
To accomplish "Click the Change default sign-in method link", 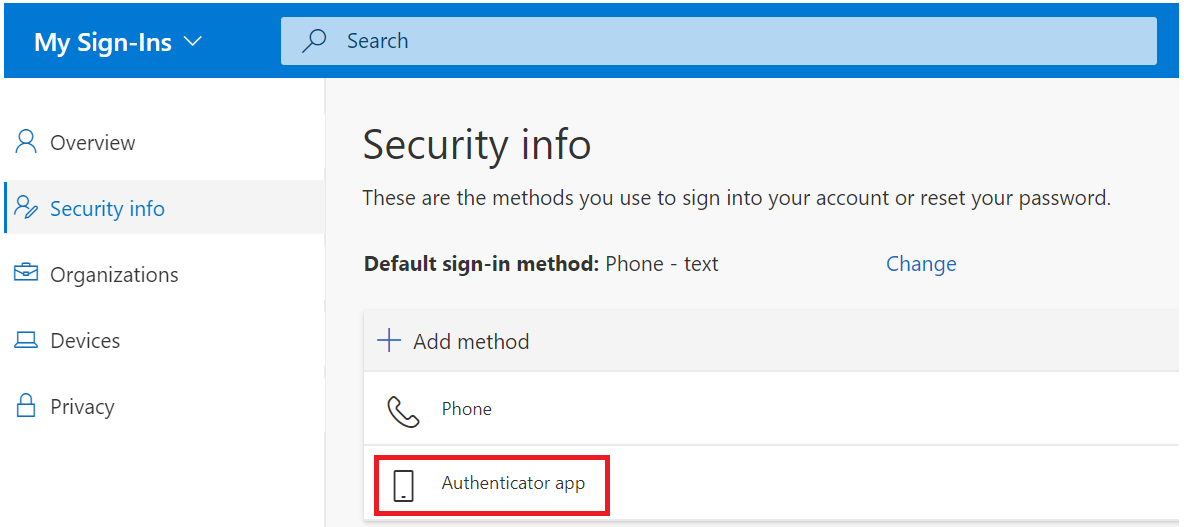I will pos(921,264).
